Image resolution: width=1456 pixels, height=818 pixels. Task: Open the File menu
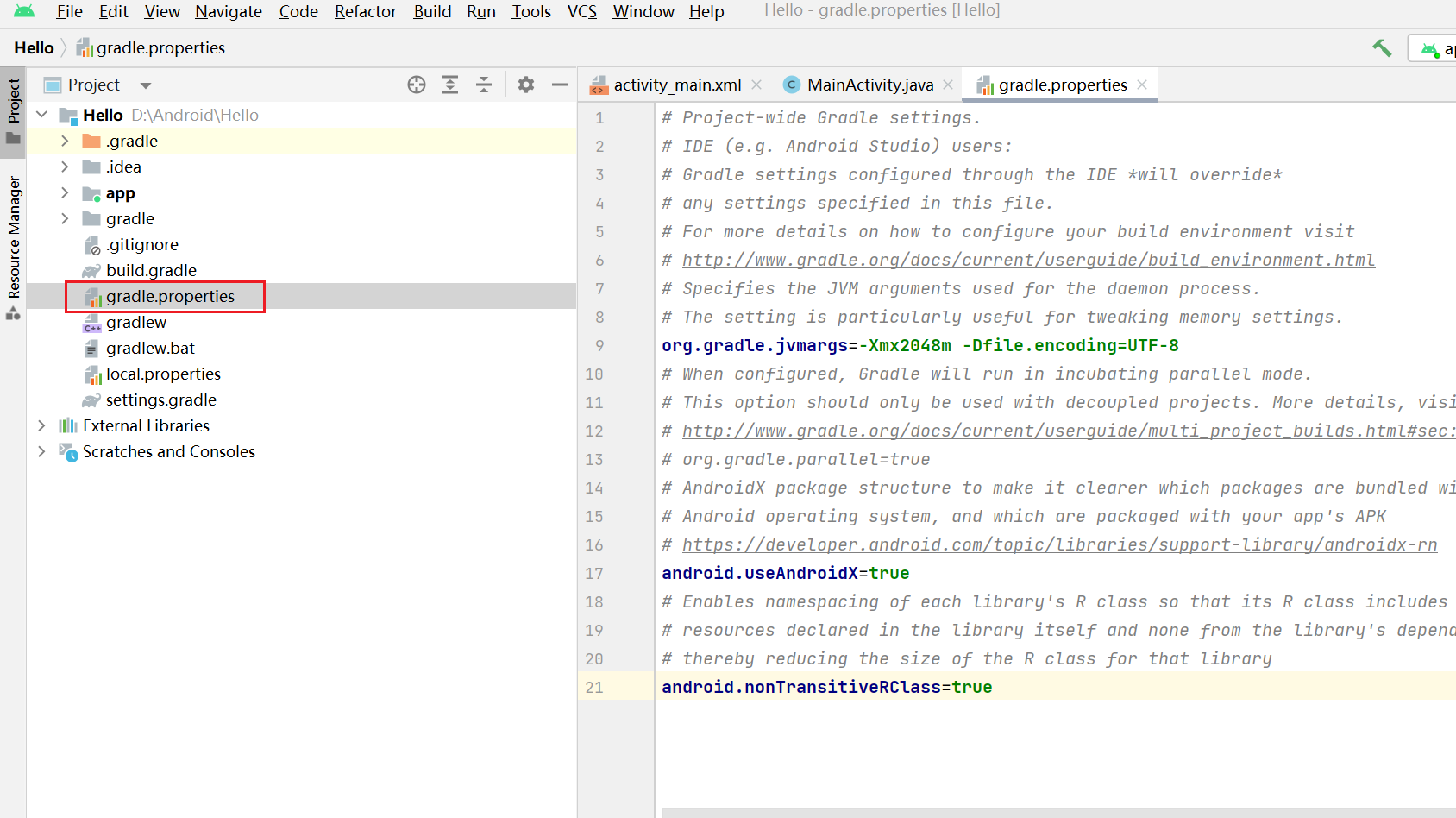click(69, 11)
